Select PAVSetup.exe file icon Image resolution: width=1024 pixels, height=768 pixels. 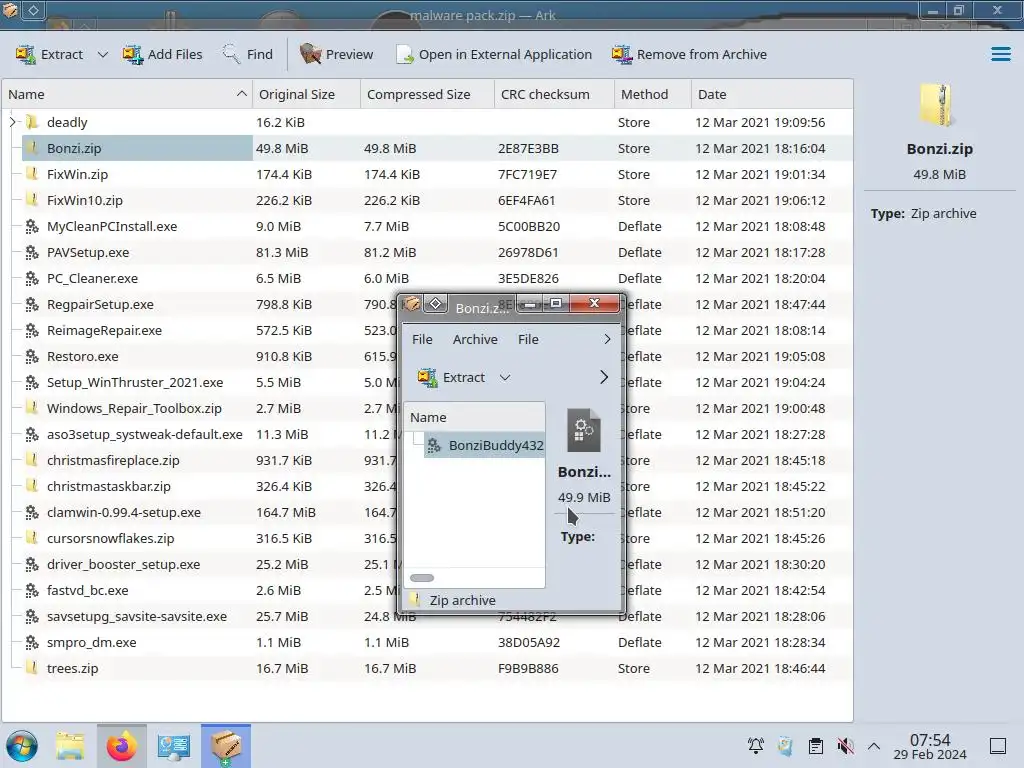[32, 253]
